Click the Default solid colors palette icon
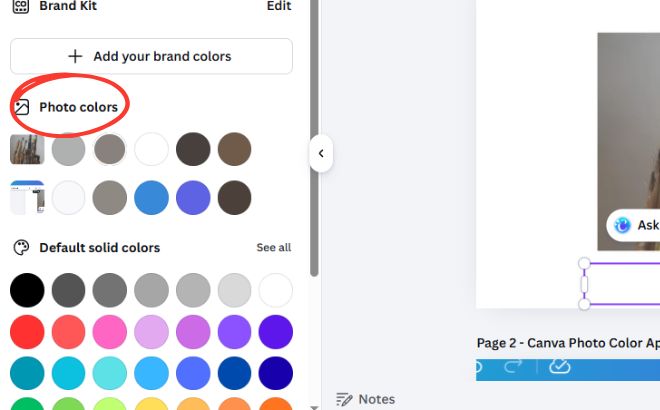Screen dimensions: 660x410 click(21, 248)
